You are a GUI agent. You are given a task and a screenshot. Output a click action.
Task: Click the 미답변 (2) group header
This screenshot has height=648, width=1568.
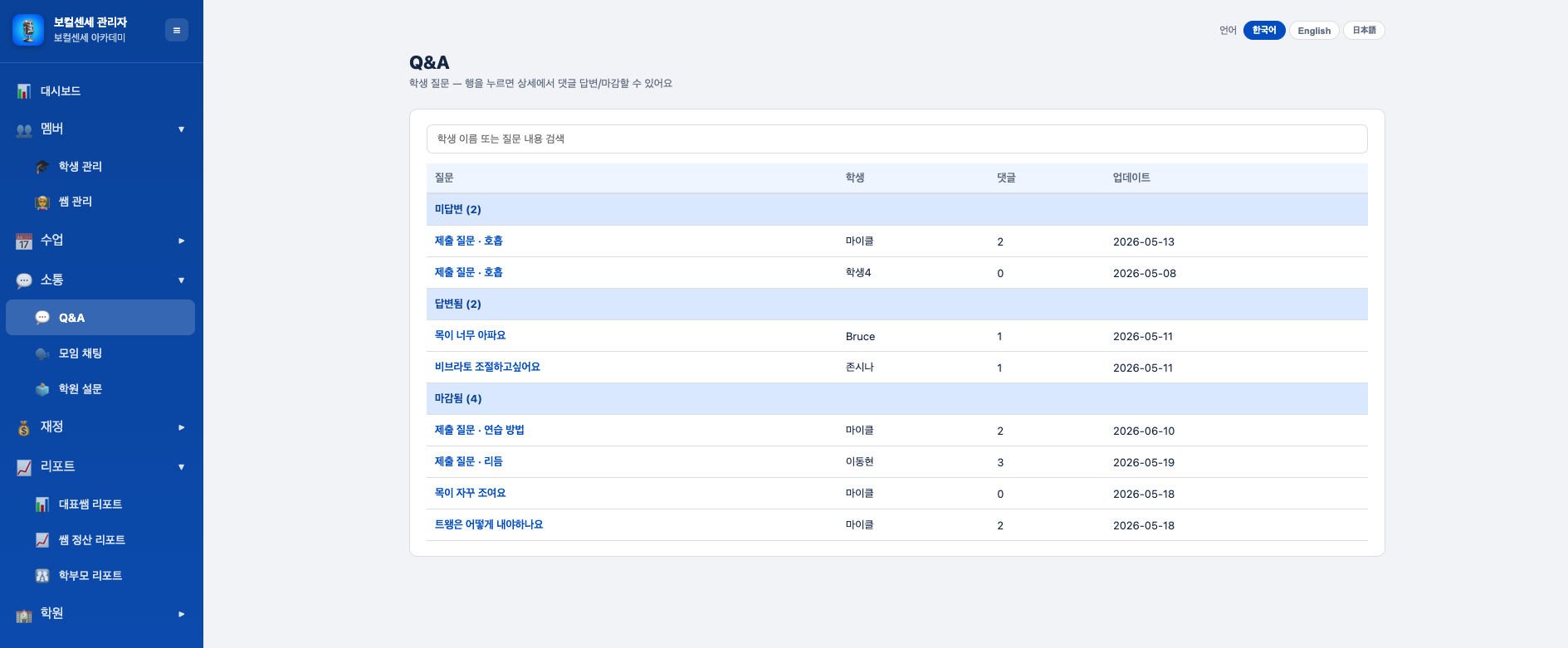pyautogui.click(x=896, y=209)
